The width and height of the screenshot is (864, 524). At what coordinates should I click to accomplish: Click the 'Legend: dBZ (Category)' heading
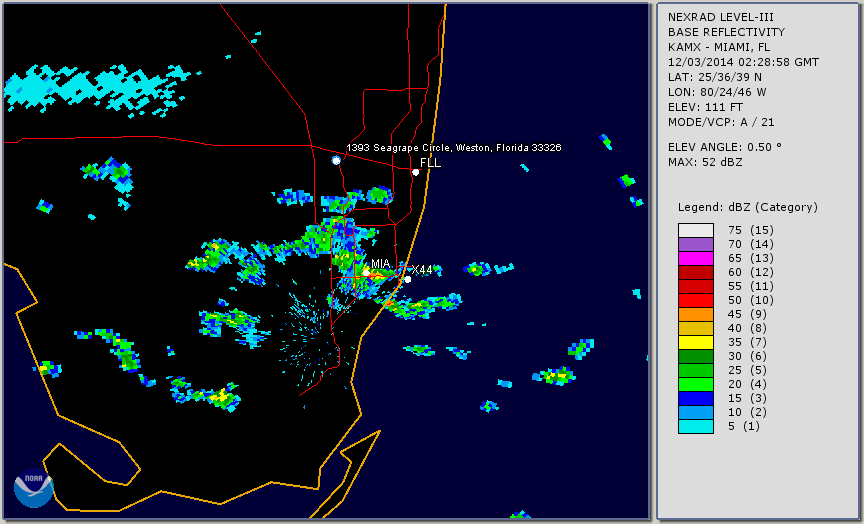click(748, 207)
